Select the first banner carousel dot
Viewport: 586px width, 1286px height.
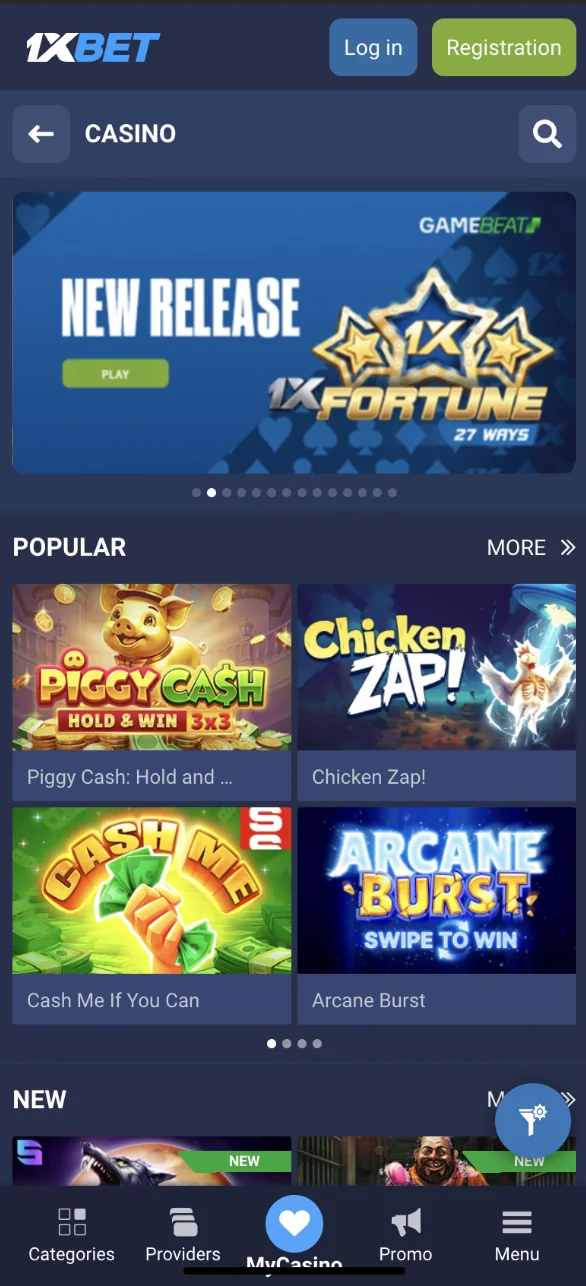pos(196,493)
